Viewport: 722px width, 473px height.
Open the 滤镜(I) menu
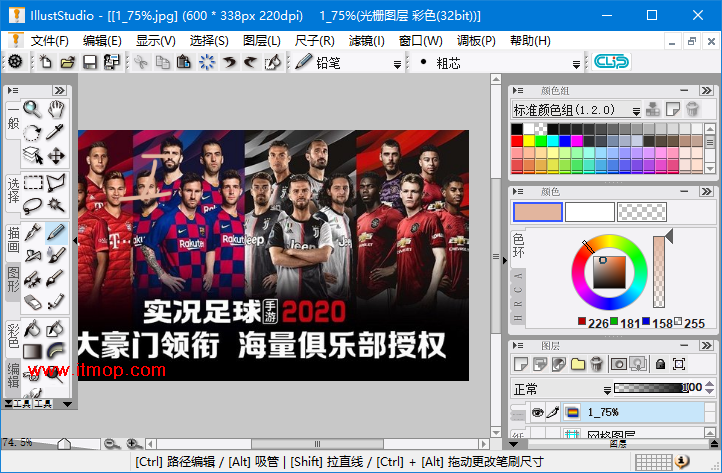366,41
